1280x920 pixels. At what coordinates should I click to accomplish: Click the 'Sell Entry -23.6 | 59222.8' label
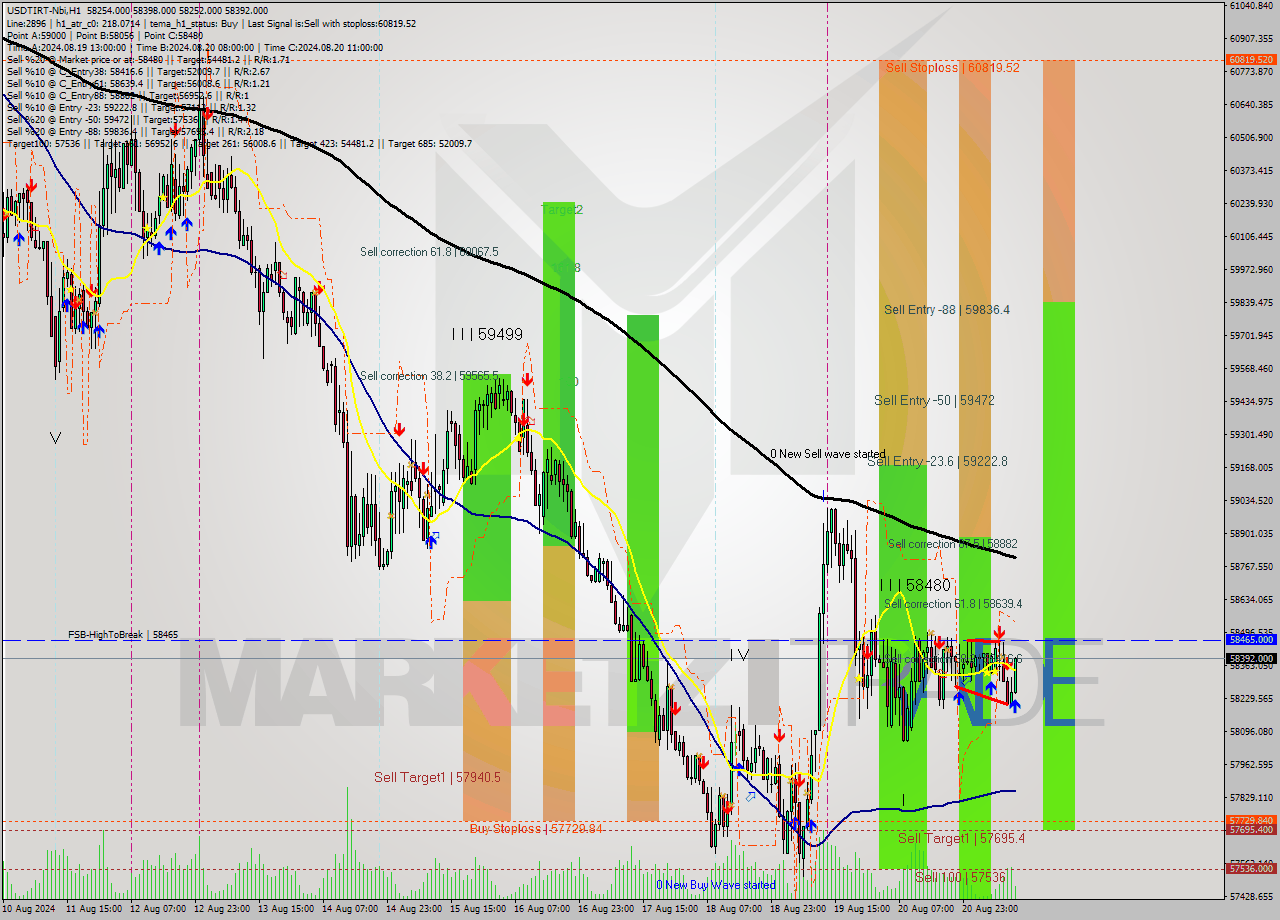click(x=937, y=461)
